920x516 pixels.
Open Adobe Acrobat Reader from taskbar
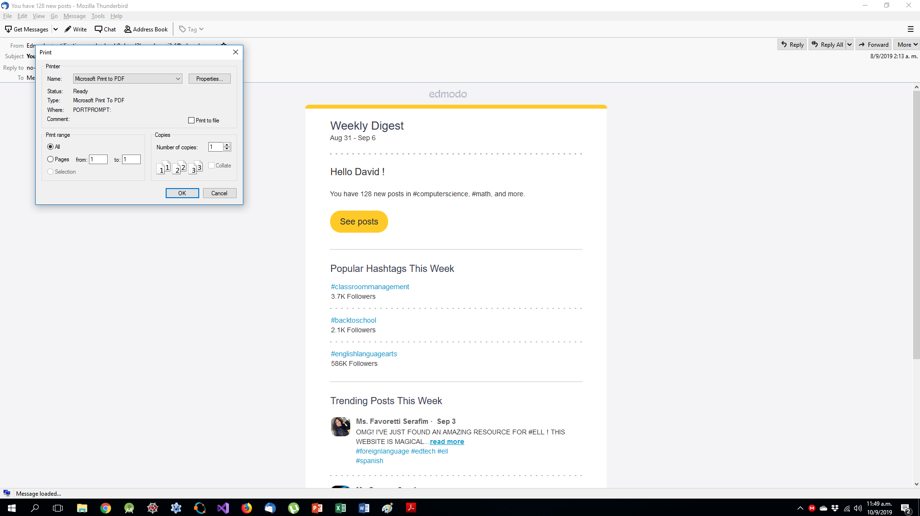(x=411, y=508)
